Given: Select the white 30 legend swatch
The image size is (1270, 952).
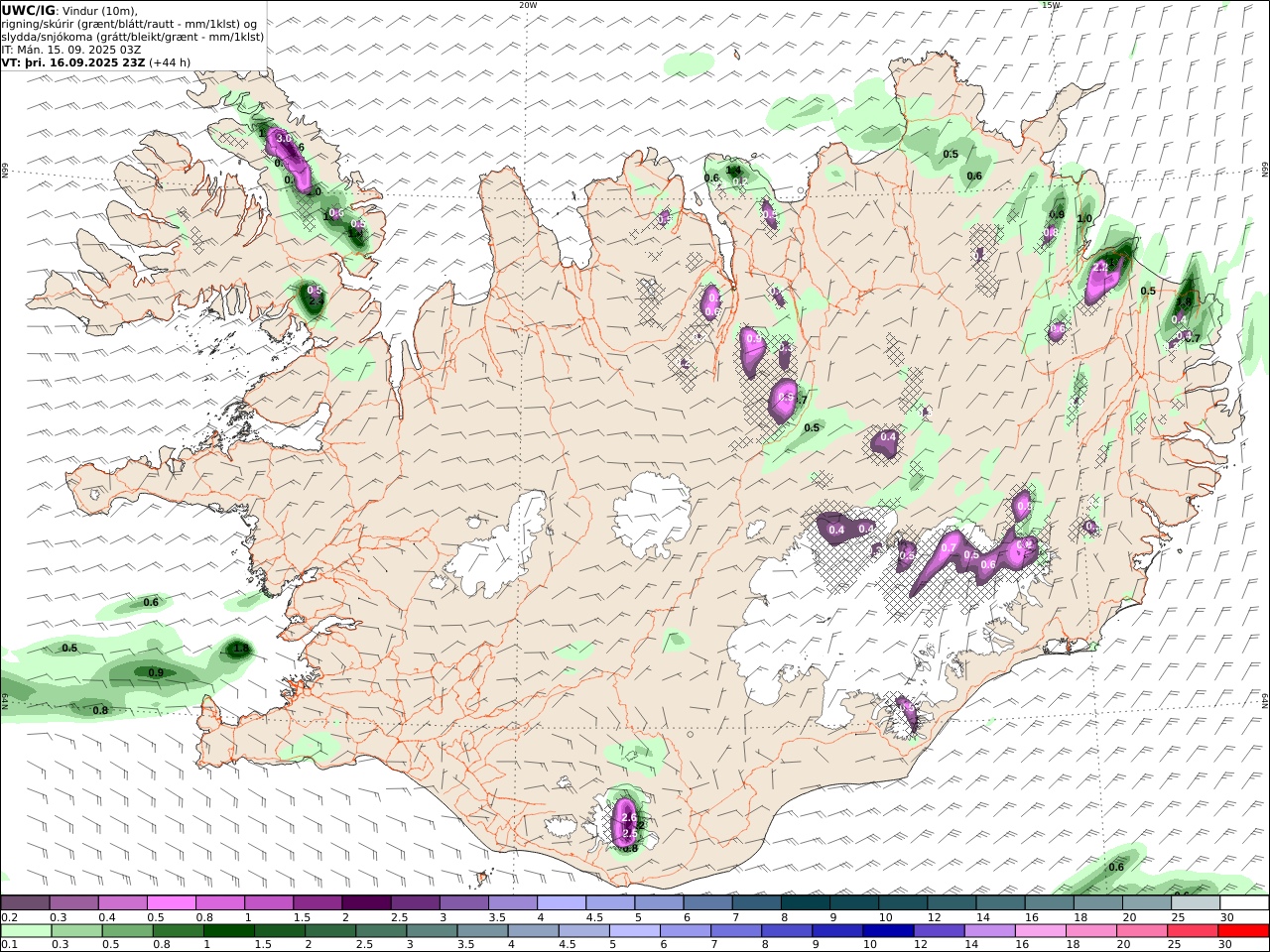Looking at the screenshot, I should click(1243, 903).
